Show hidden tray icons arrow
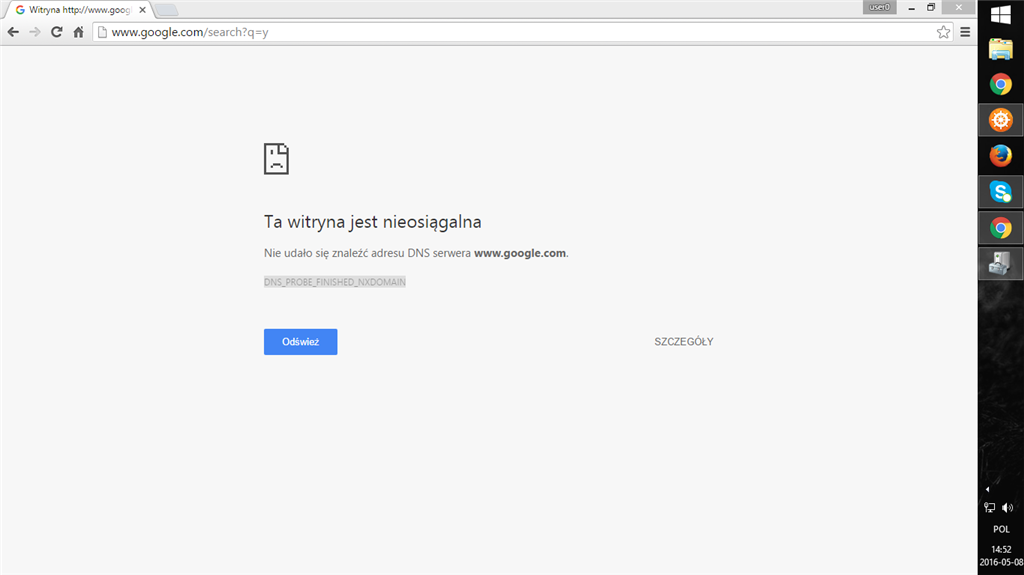This screenshot has width=1024, height=575. [x=987, y=489]
